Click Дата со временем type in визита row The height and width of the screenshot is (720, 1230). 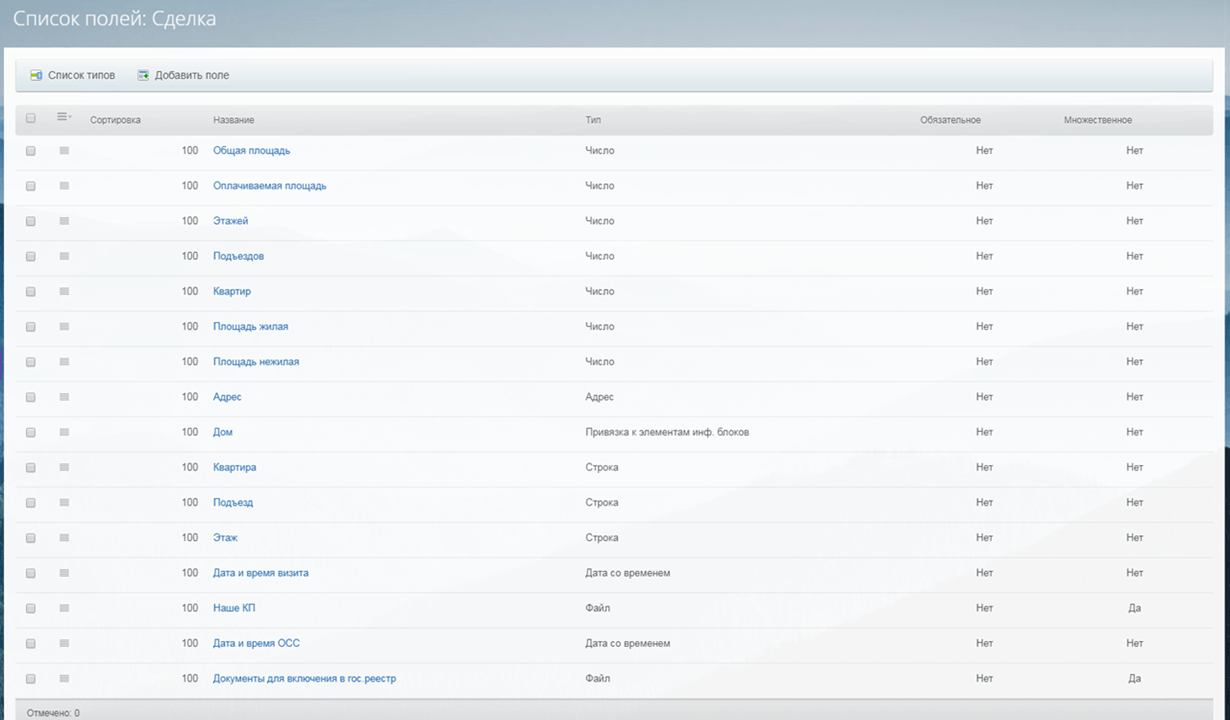pyautogui.click(x=628, y=572)
